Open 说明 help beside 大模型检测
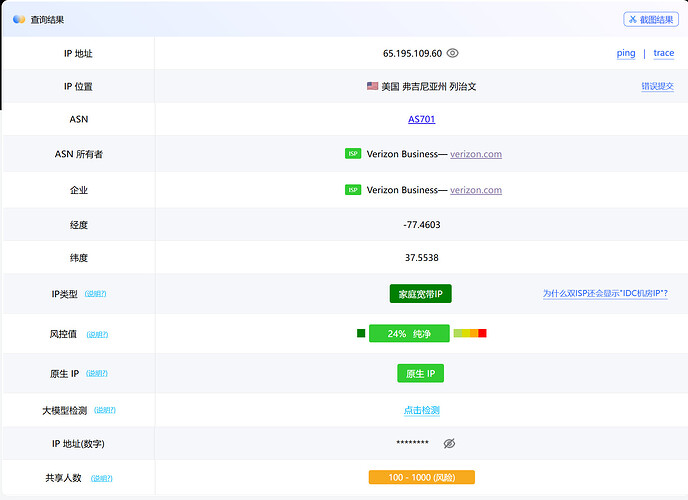The height and width of the screenshot is (500, 688). point(104,410)
